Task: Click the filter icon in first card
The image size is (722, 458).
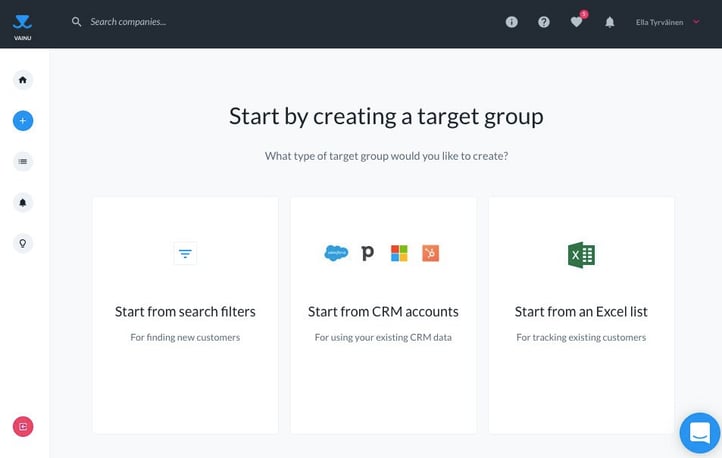Action: tap(185, 254)
